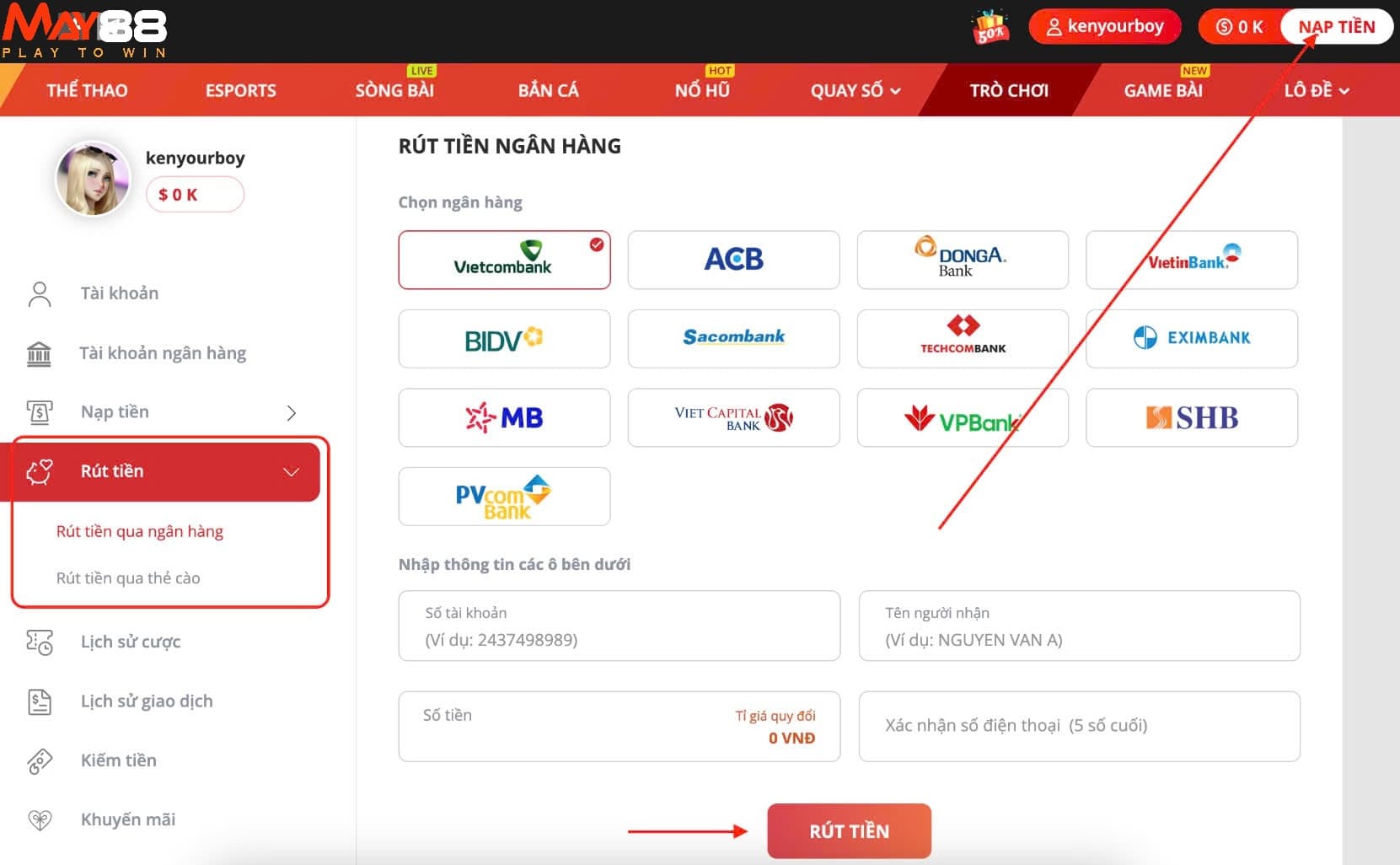
Task: Select Techcombank option
Action: coord(963,339)
